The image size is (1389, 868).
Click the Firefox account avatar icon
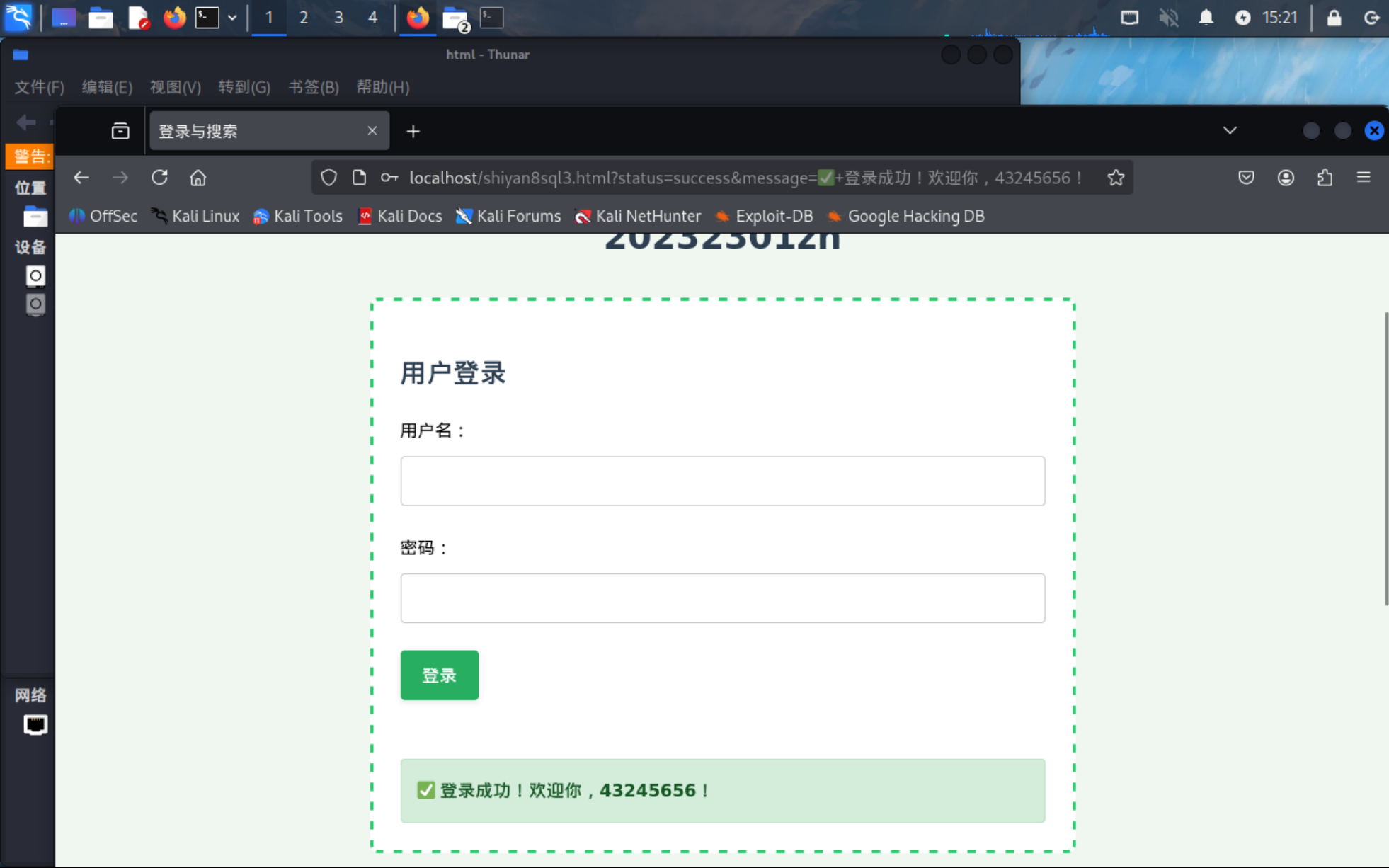[1286, 178]
